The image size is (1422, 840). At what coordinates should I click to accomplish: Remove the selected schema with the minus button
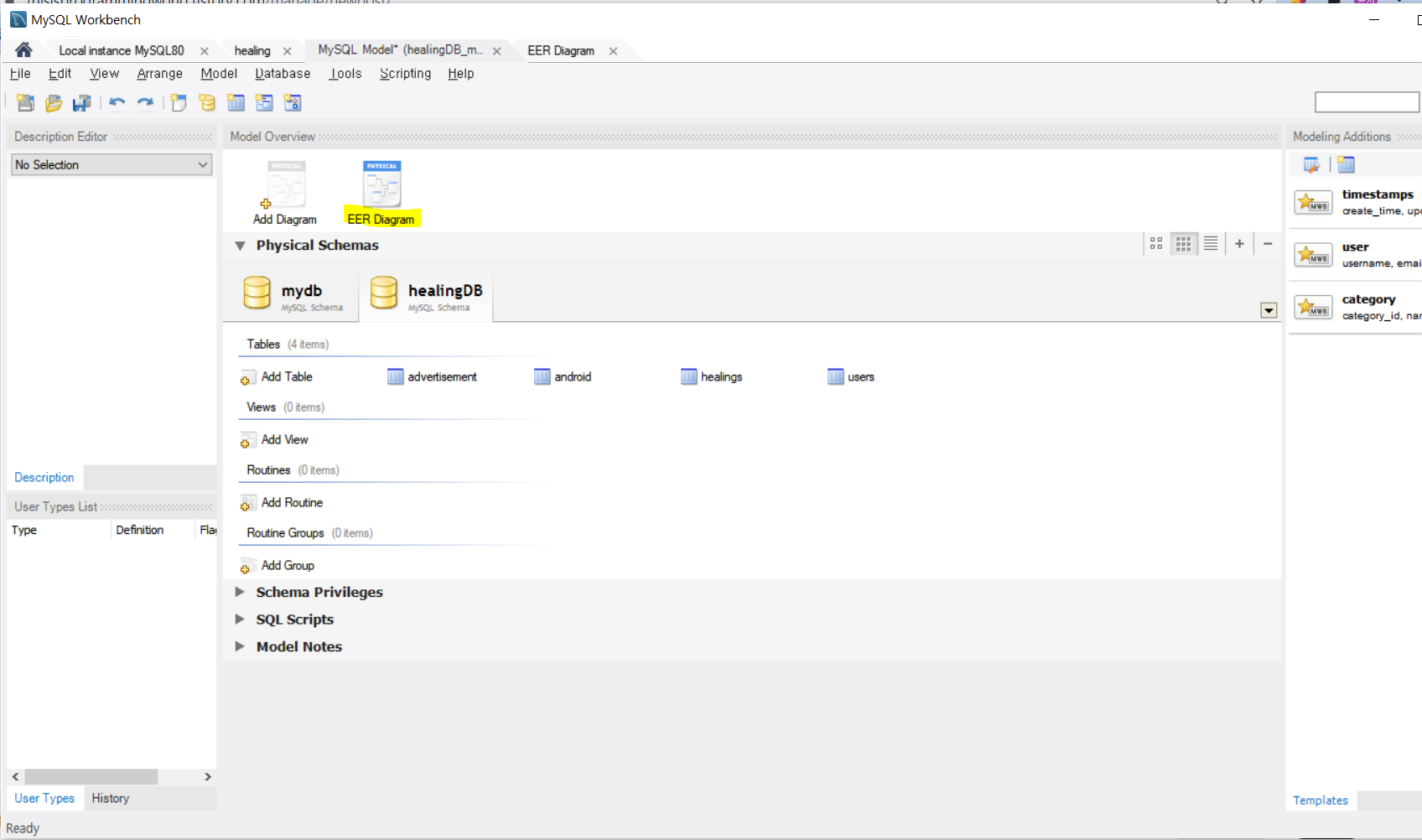1268,243
